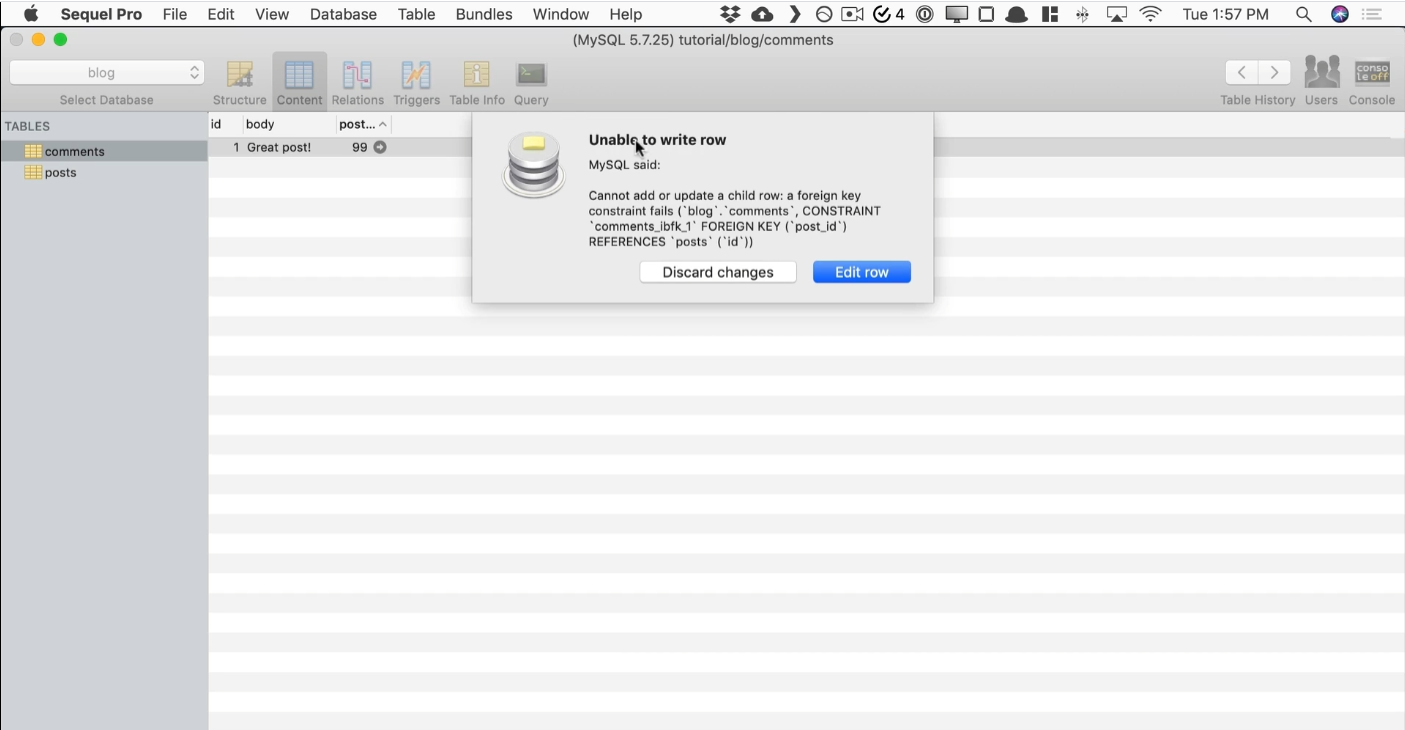Open Spotlight search
Viewport: 1405px width, 730px height.
[1303, 14]
